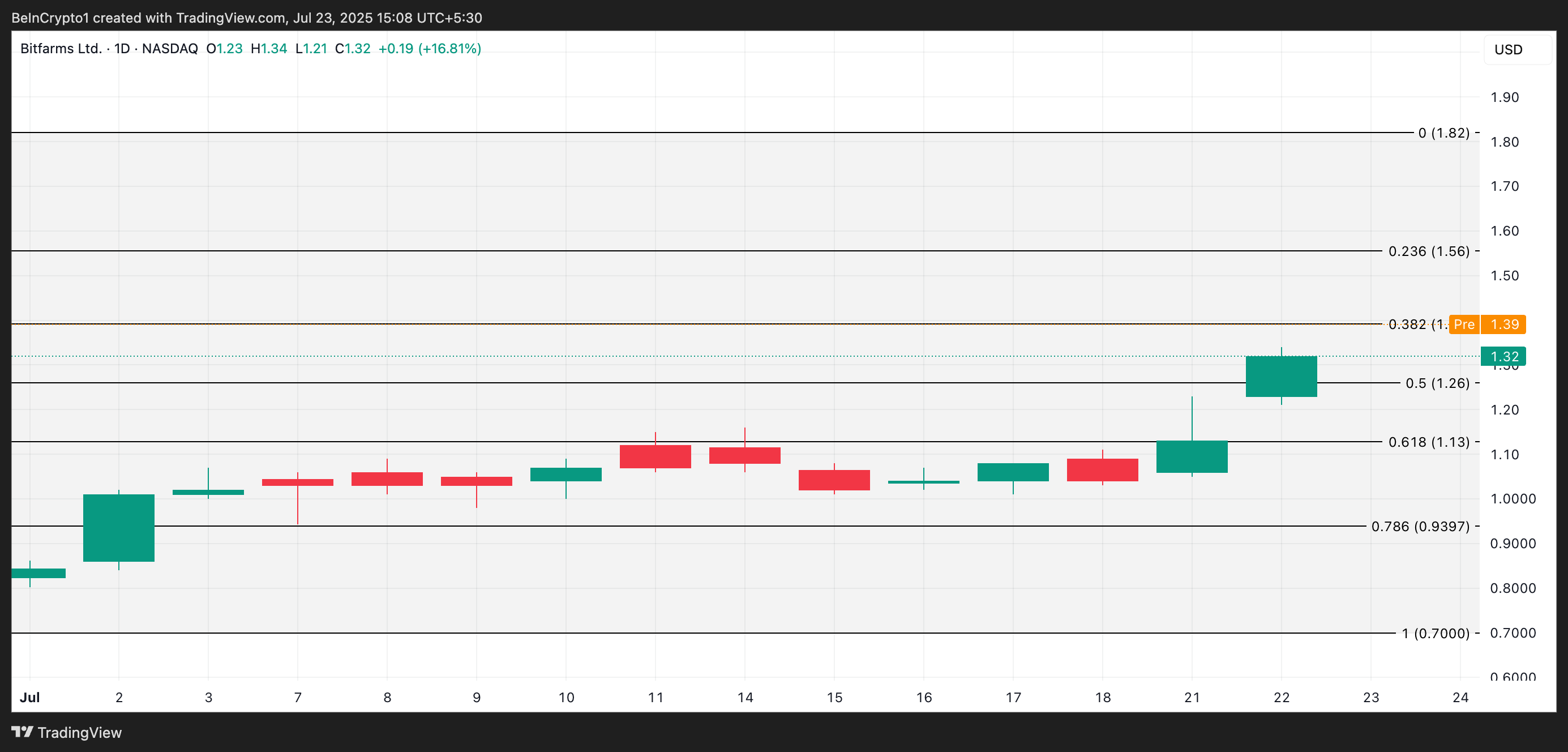This screenshot has height=752, width=1568.
Task: Select the red July 11 candlestick
Action: [x=655, y=456]
